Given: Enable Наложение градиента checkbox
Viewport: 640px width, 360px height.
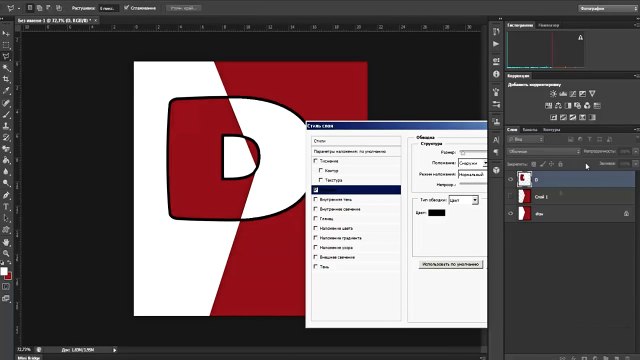Looking at the screenshot, I should (316, 238).
